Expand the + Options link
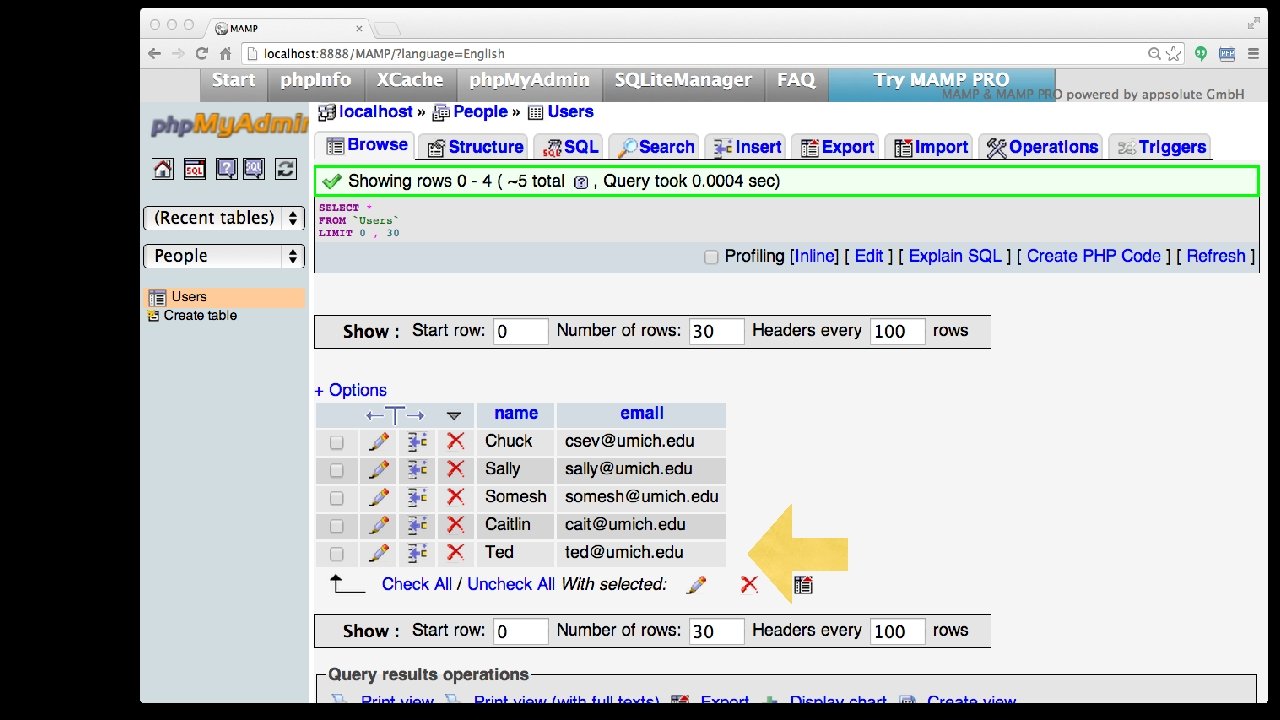Screen dimensions: 1280x720 350,390
